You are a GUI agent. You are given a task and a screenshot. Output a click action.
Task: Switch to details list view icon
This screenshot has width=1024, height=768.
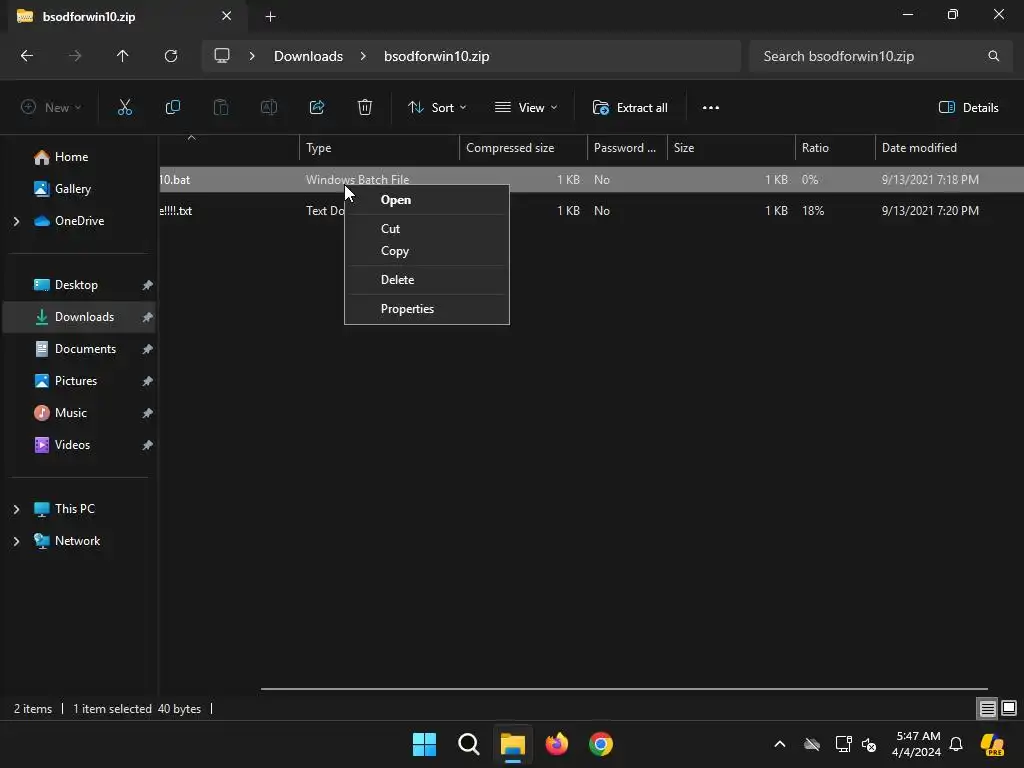(987, 708)
